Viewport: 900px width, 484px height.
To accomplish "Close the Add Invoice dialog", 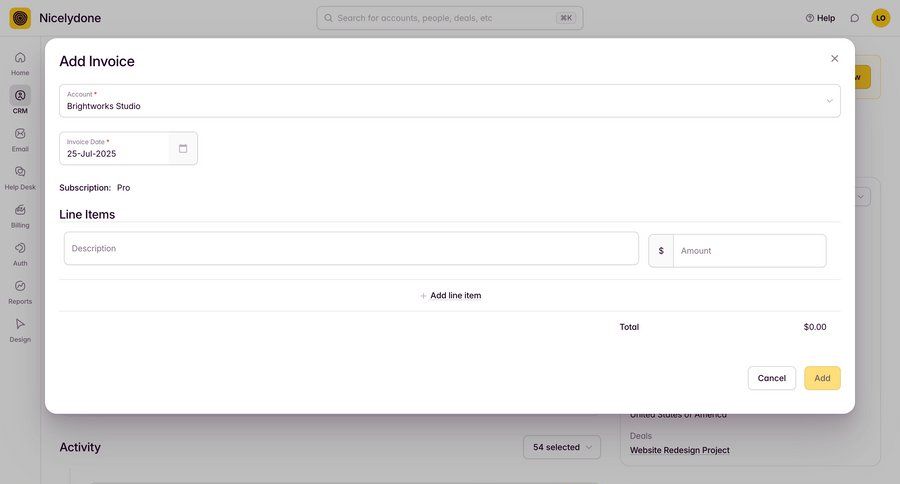I will click(x=835, y=59).
